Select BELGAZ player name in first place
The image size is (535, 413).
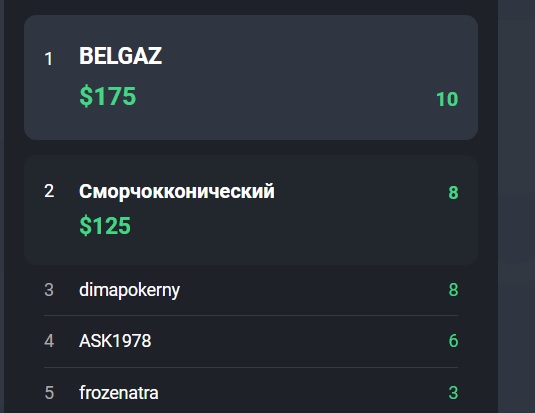[120, 56]
